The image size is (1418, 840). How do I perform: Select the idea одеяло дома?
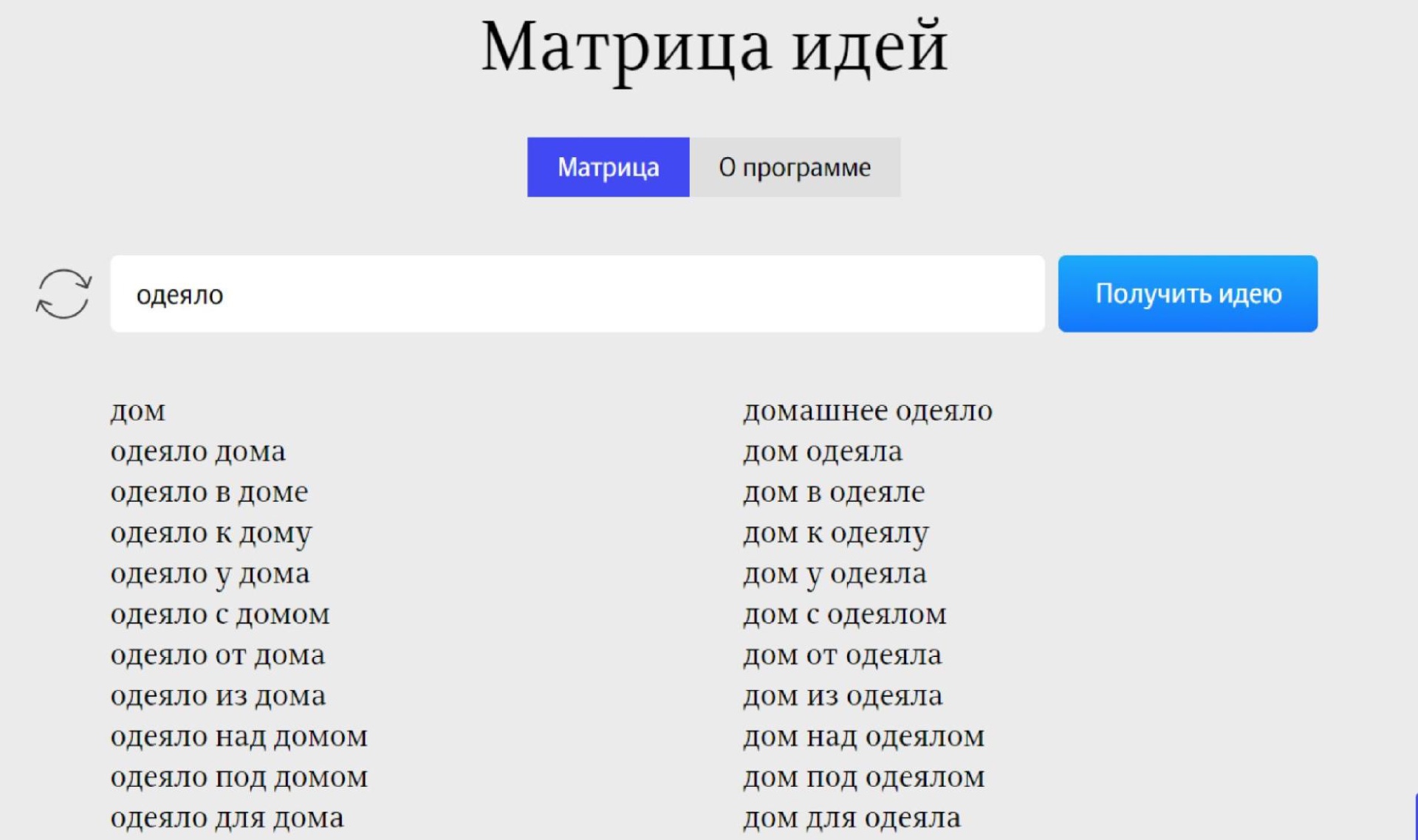click(198, 451)
